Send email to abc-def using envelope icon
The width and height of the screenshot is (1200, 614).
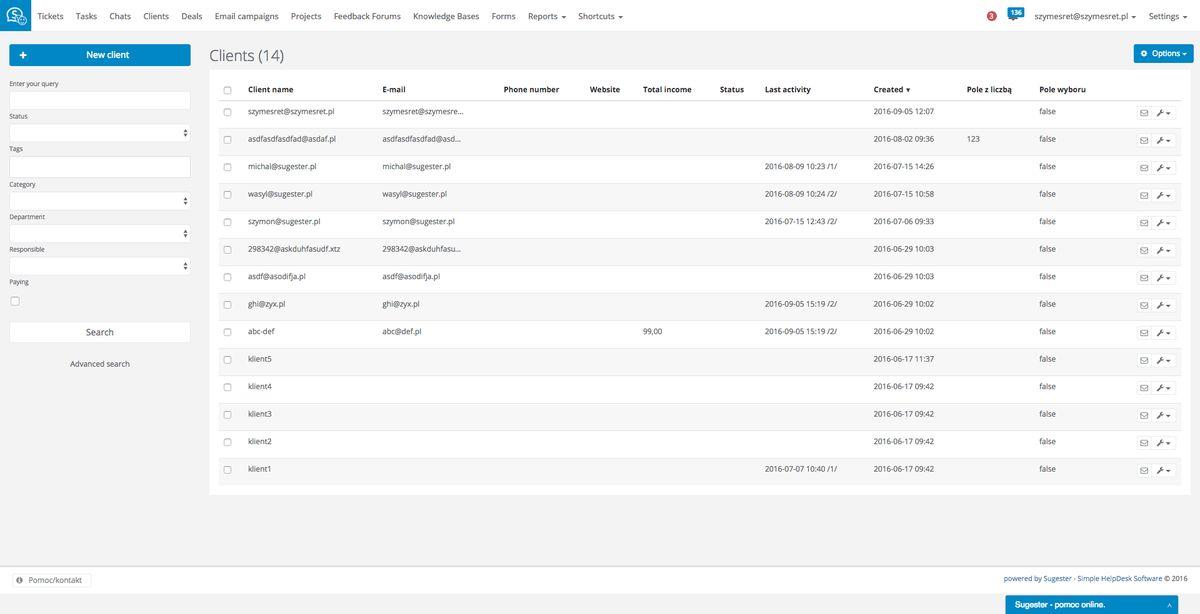pos(1144,333)
